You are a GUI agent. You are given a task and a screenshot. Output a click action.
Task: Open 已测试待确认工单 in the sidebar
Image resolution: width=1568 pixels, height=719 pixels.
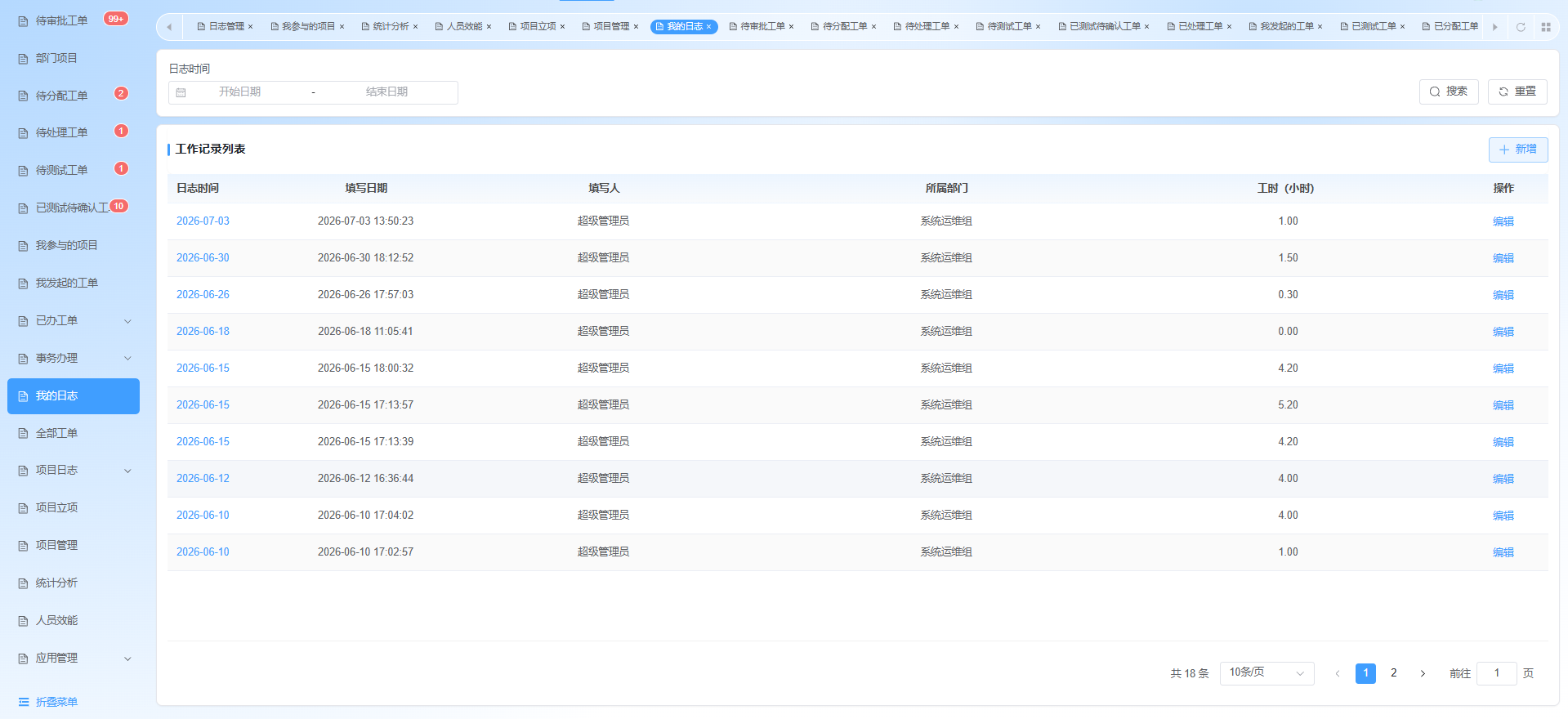pyautogui.click(x=72, y=208)
